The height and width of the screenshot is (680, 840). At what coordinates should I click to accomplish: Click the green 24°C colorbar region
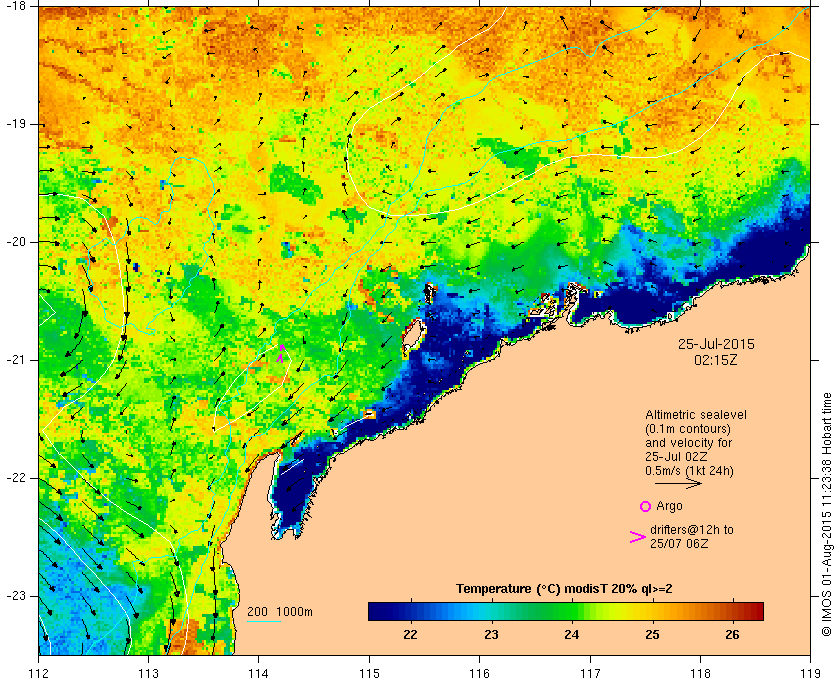572,611
